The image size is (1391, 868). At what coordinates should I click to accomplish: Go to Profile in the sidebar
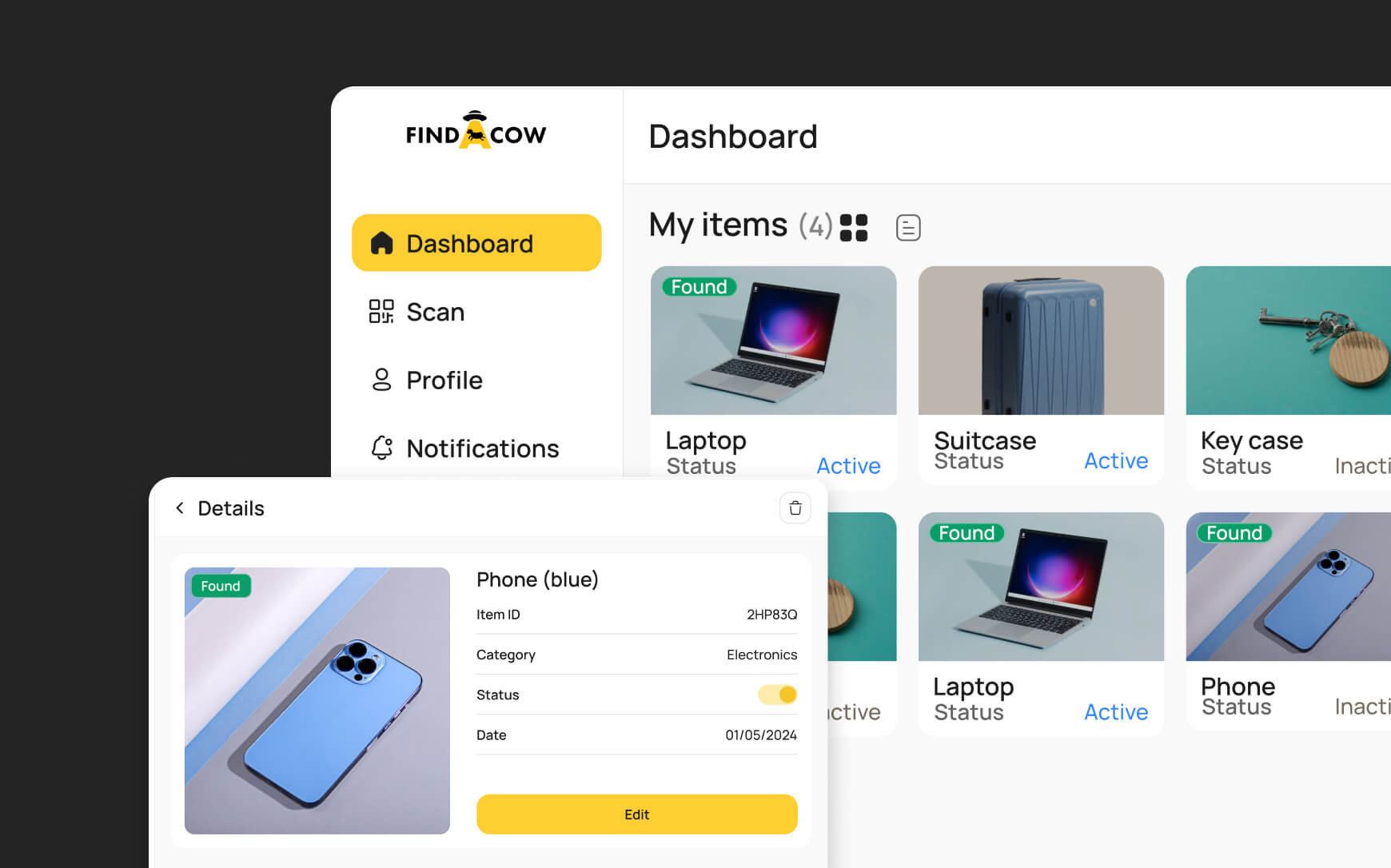point(426,380)
